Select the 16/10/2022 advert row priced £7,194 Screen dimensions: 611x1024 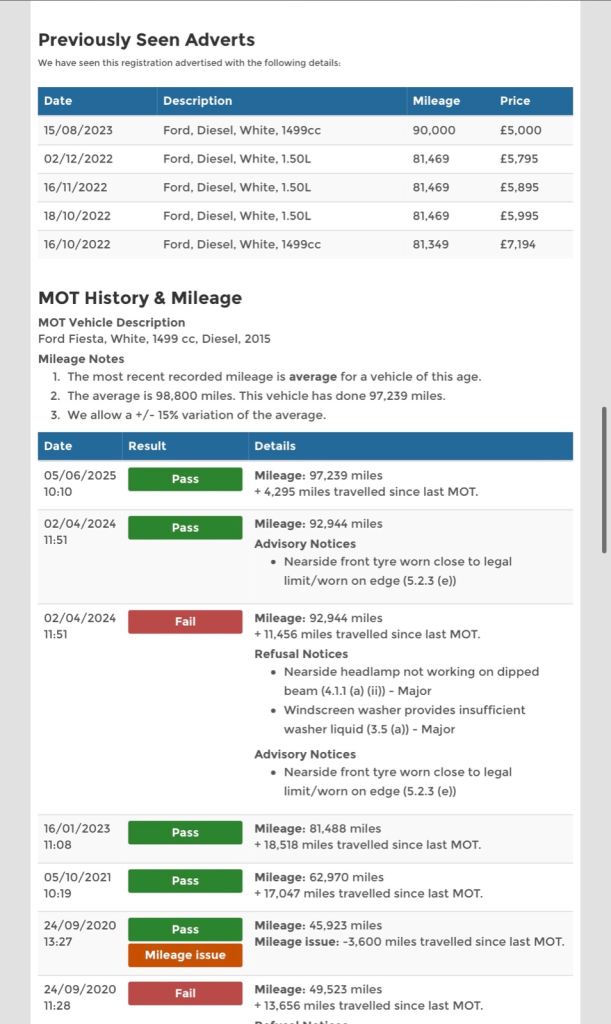coord(305,244)
